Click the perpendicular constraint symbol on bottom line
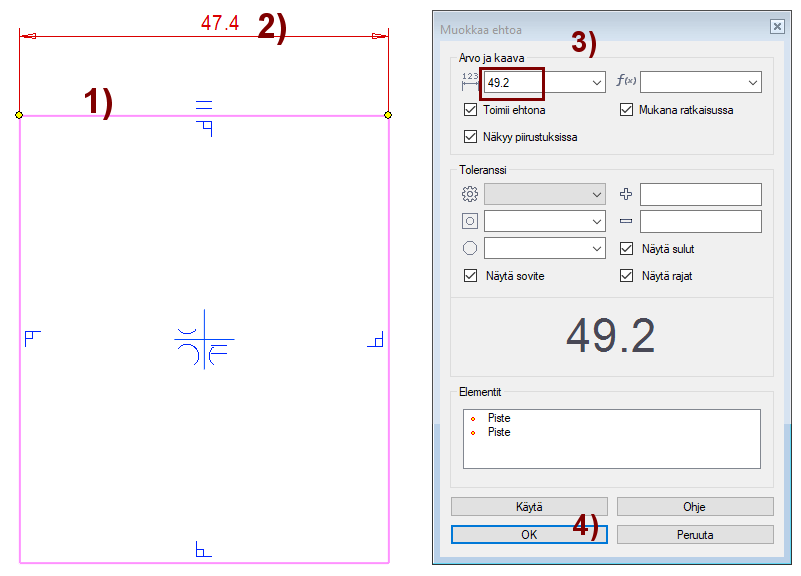 (x=203, y=548)
